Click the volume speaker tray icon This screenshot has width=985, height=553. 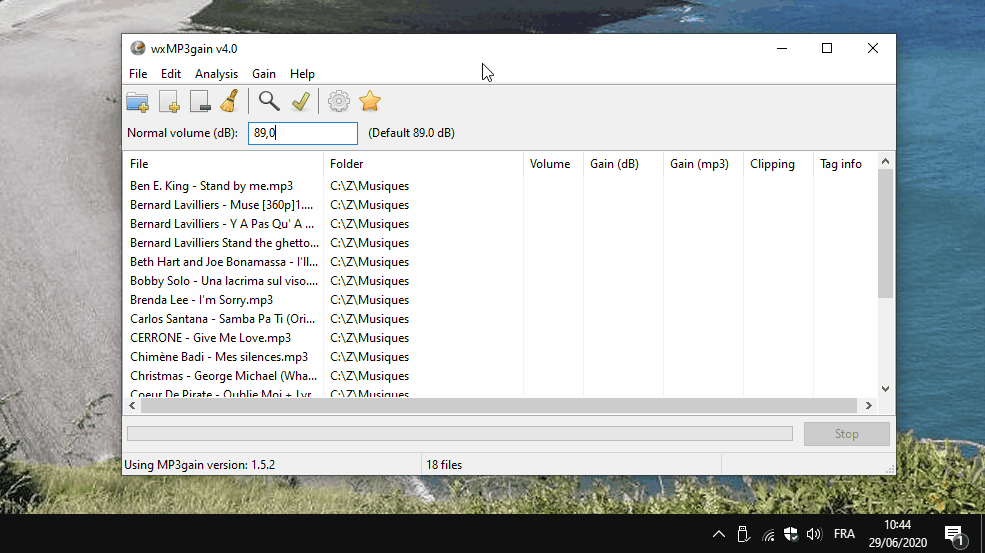click(814, 534)
